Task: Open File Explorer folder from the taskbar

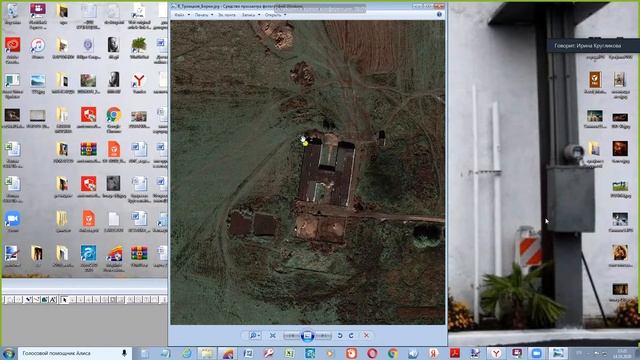Action: click(x=207, y=353)
